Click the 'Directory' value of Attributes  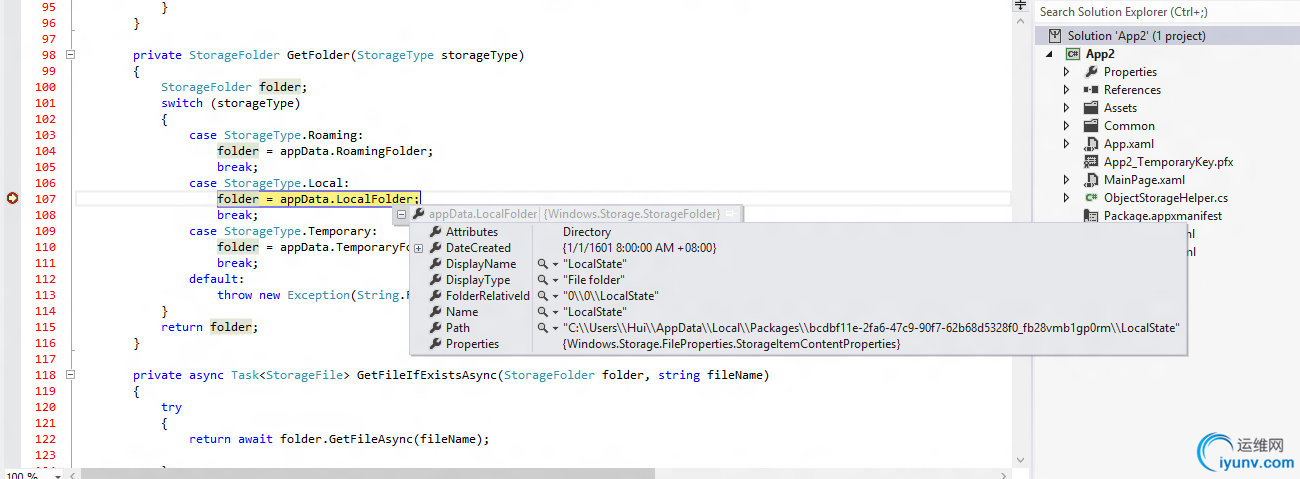pos(587,232)
